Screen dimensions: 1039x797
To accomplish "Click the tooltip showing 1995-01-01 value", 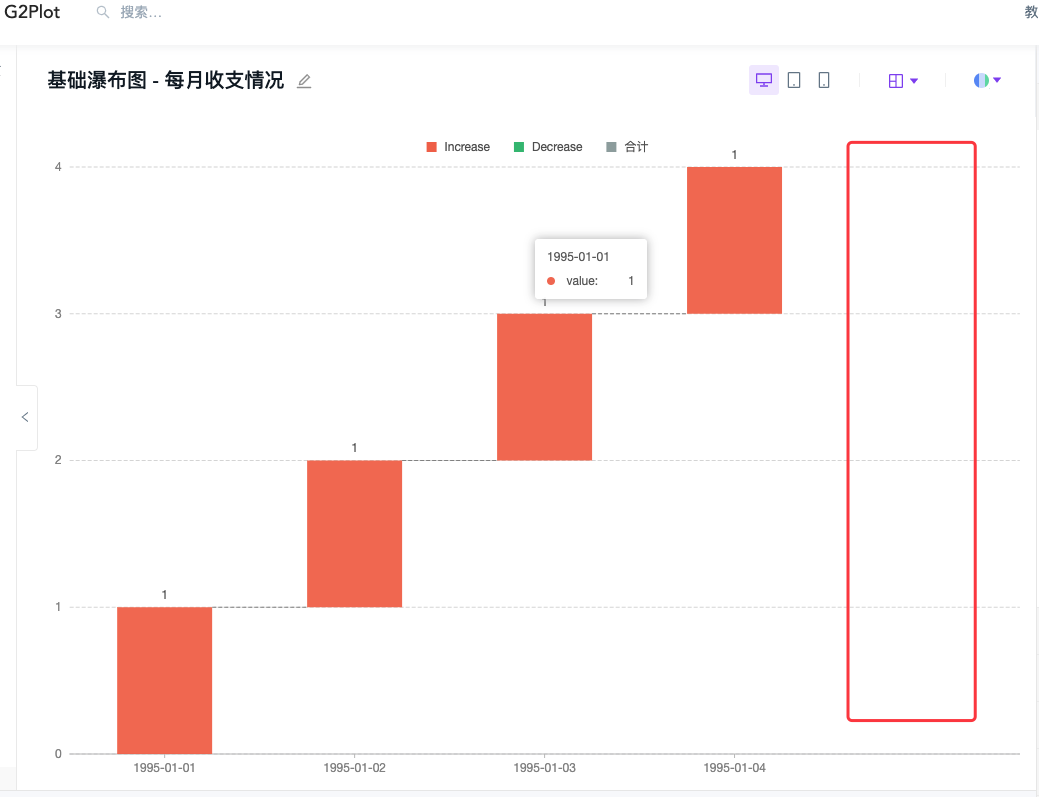I will coord(590,268).
